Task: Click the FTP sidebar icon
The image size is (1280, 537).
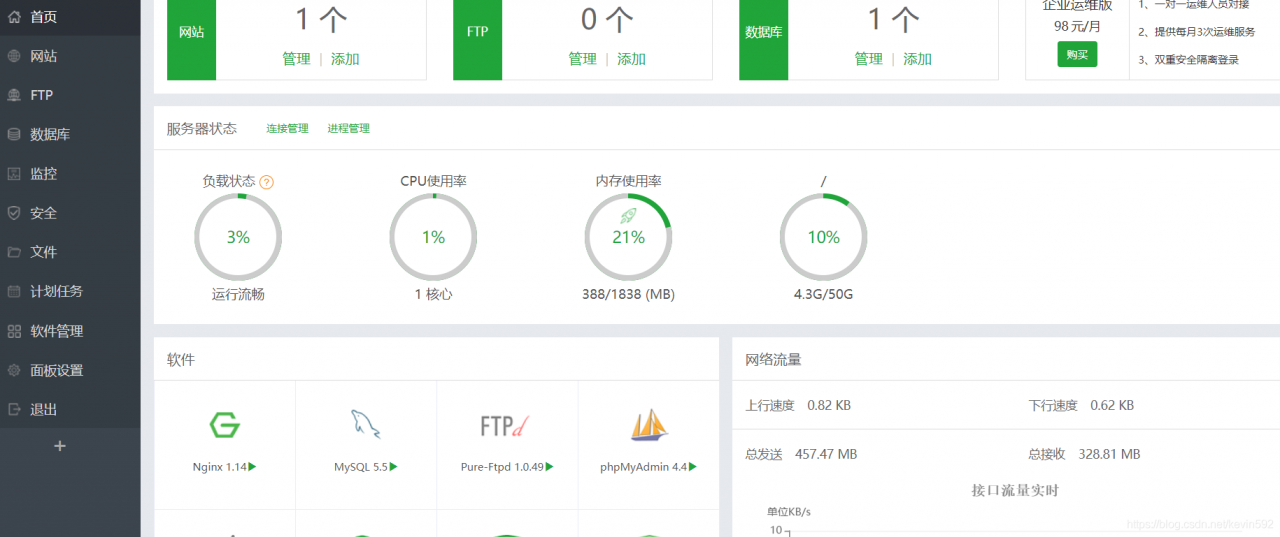Action: (14, 95)
